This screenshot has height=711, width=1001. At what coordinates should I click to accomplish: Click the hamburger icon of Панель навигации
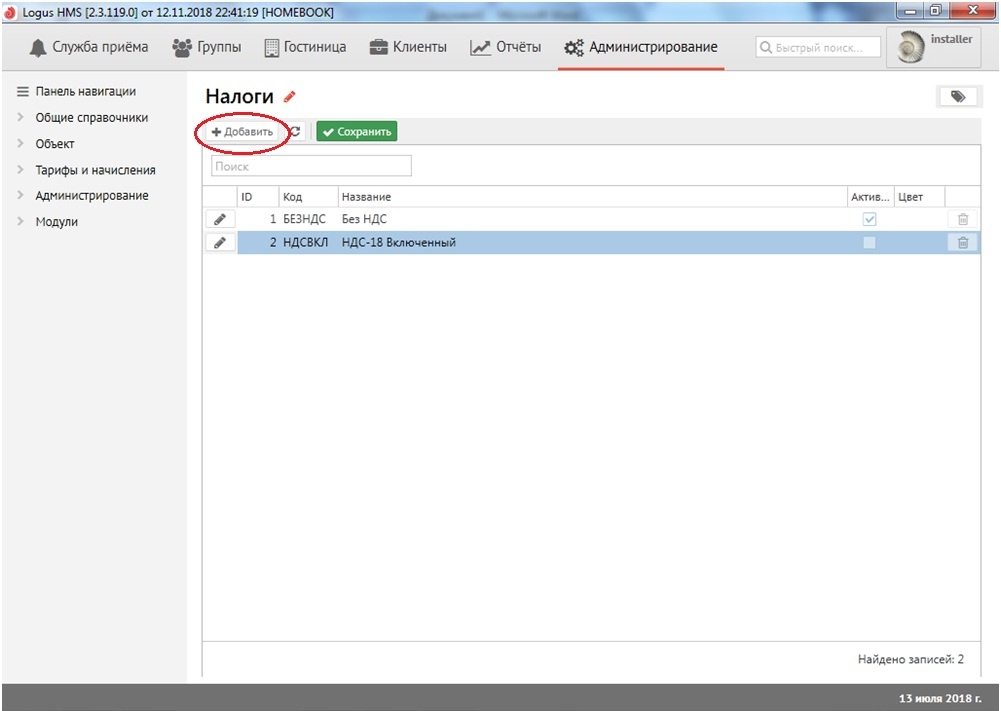(x=23, y=91)
